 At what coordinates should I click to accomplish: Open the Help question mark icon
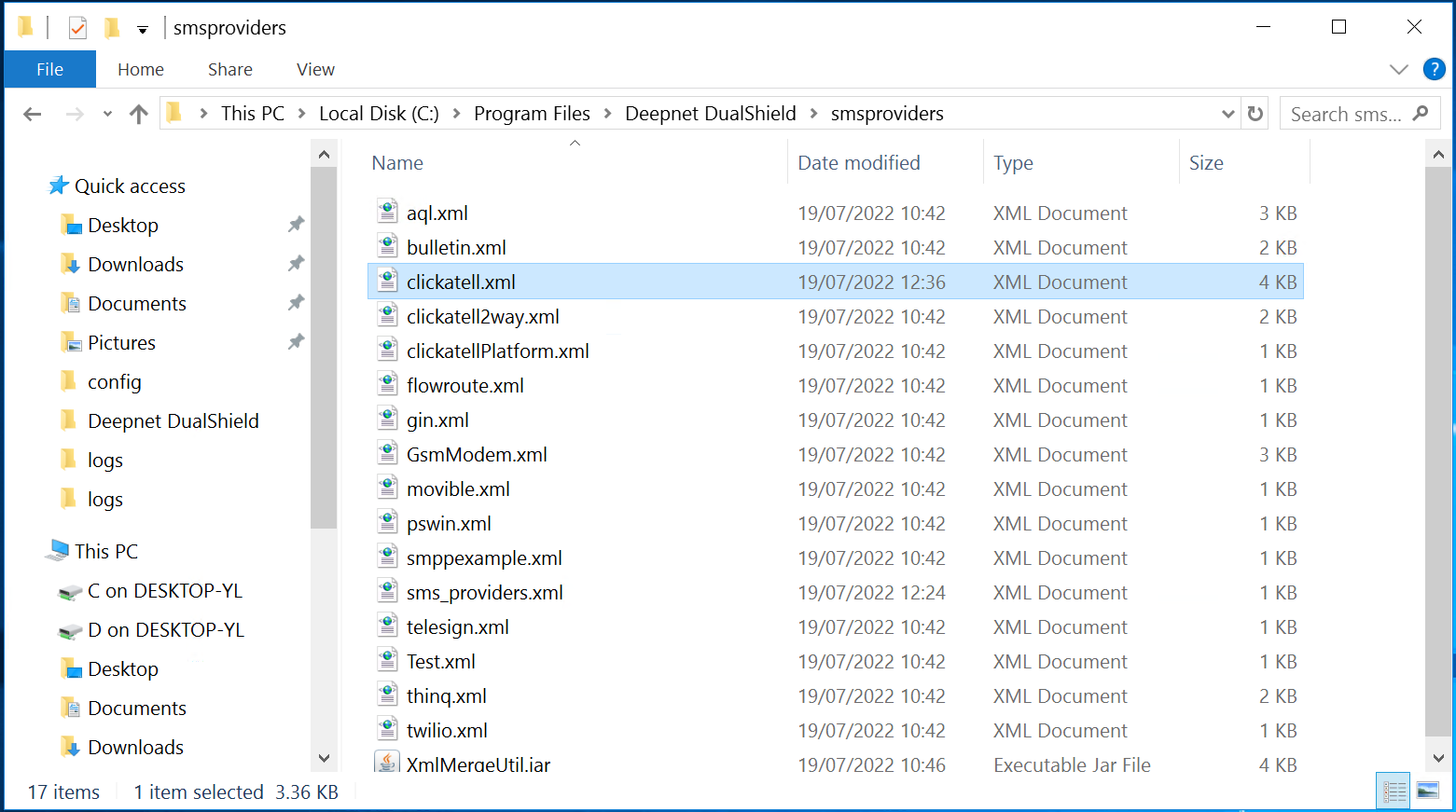click(1434, 69)
